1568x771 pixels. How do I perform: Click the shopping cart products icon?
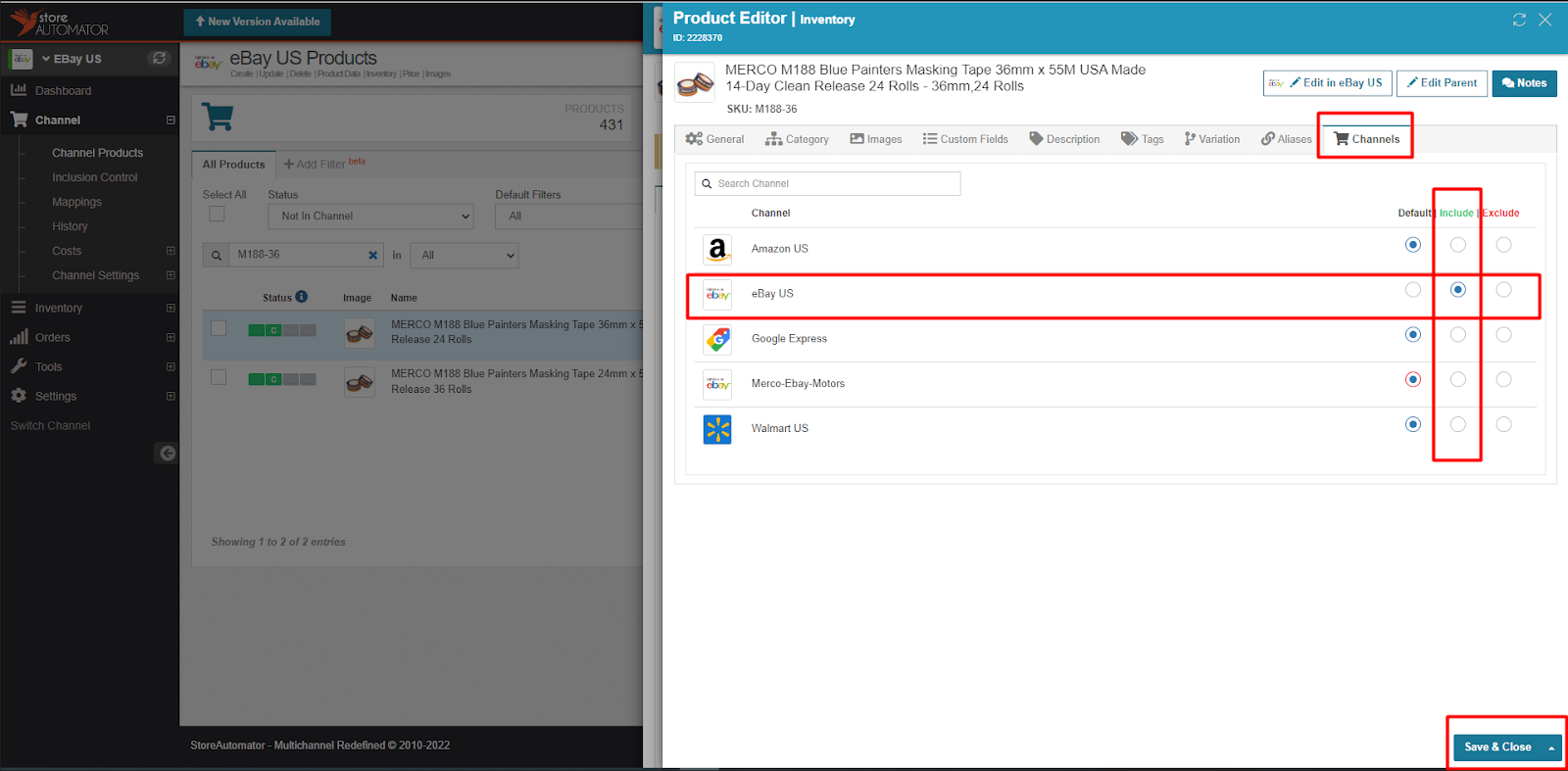point(218,118)
